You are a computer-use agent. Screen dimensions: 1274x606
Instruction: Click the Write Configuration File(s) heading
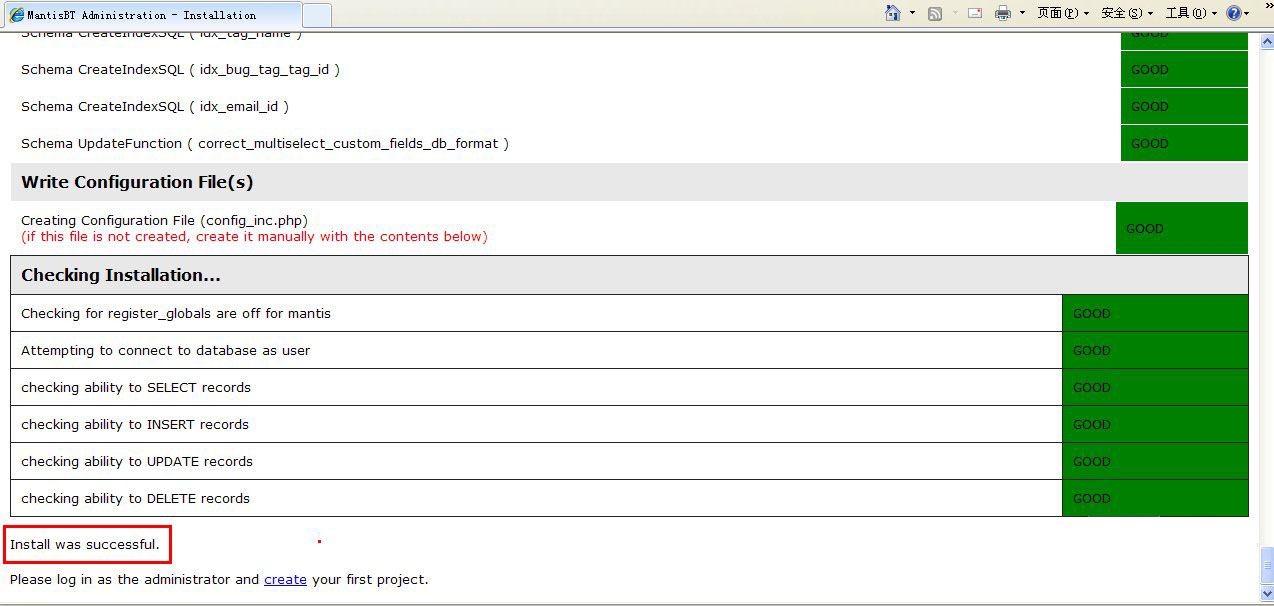pos(137,182)
